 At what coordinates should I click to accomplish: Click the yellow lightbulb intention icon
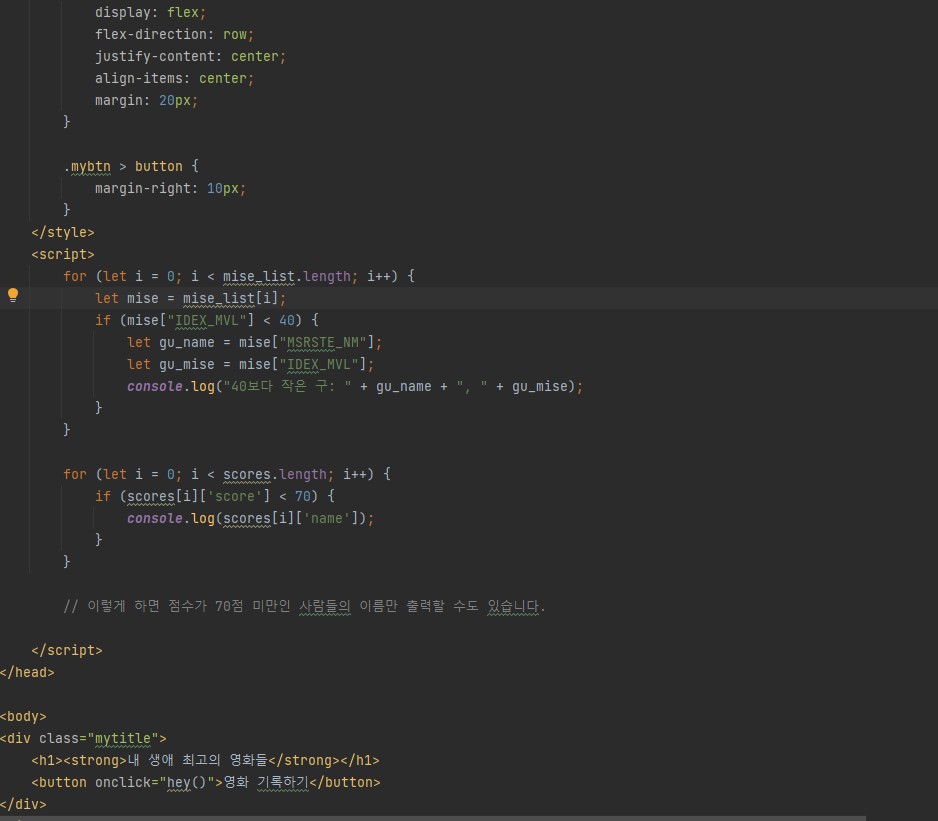13,294
